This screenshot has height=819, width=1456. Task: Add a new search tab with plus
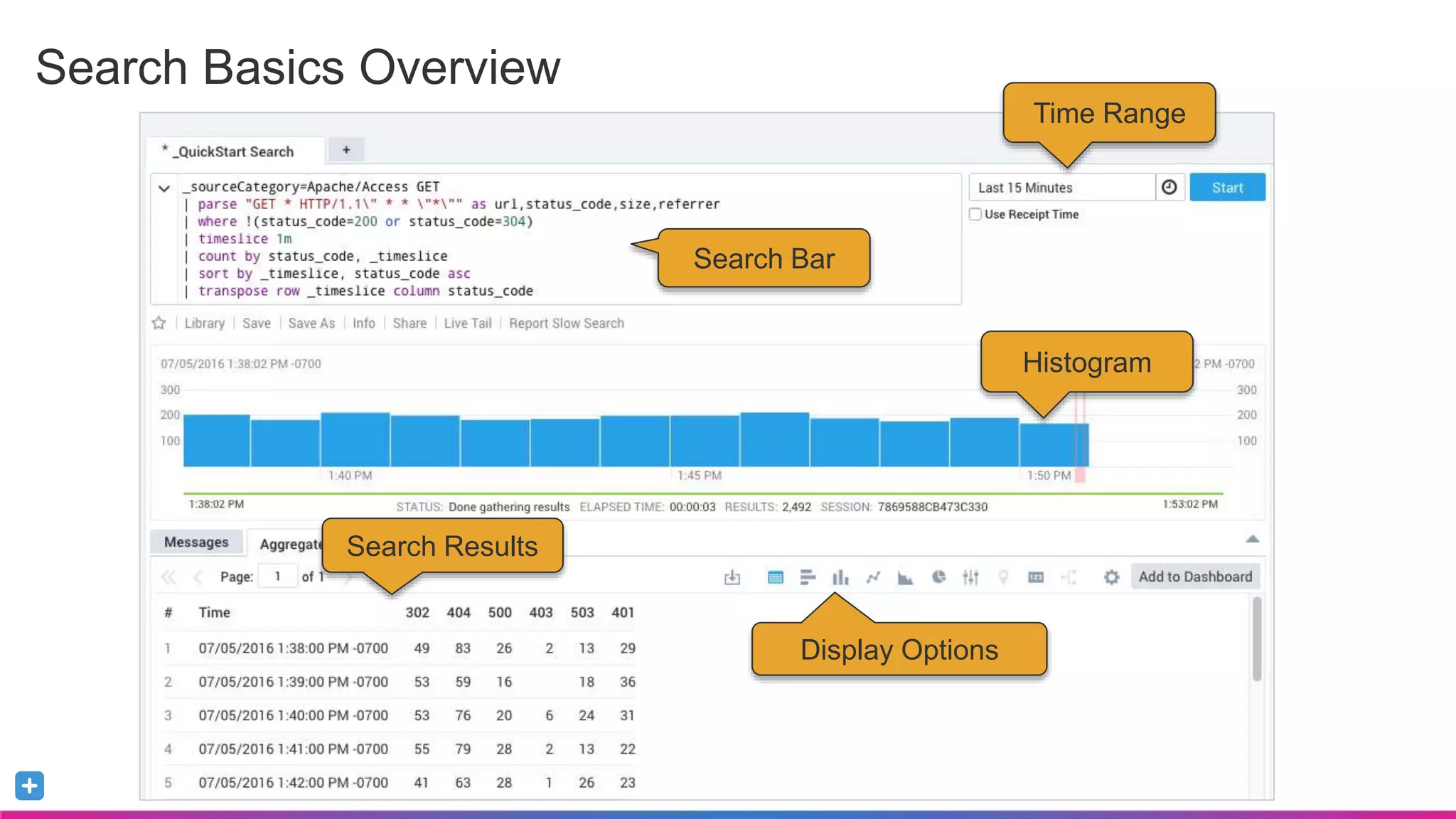pos(346,150)
